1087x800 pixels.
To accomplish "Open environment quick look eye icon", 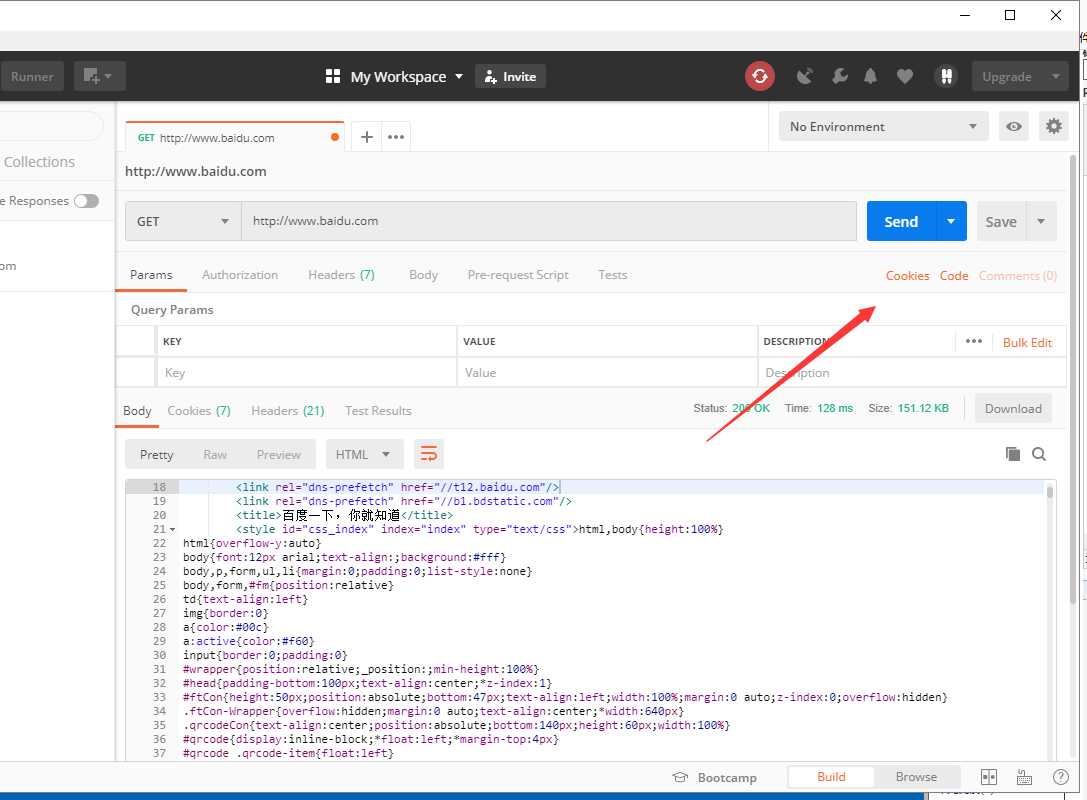I will click(1014, 127).
